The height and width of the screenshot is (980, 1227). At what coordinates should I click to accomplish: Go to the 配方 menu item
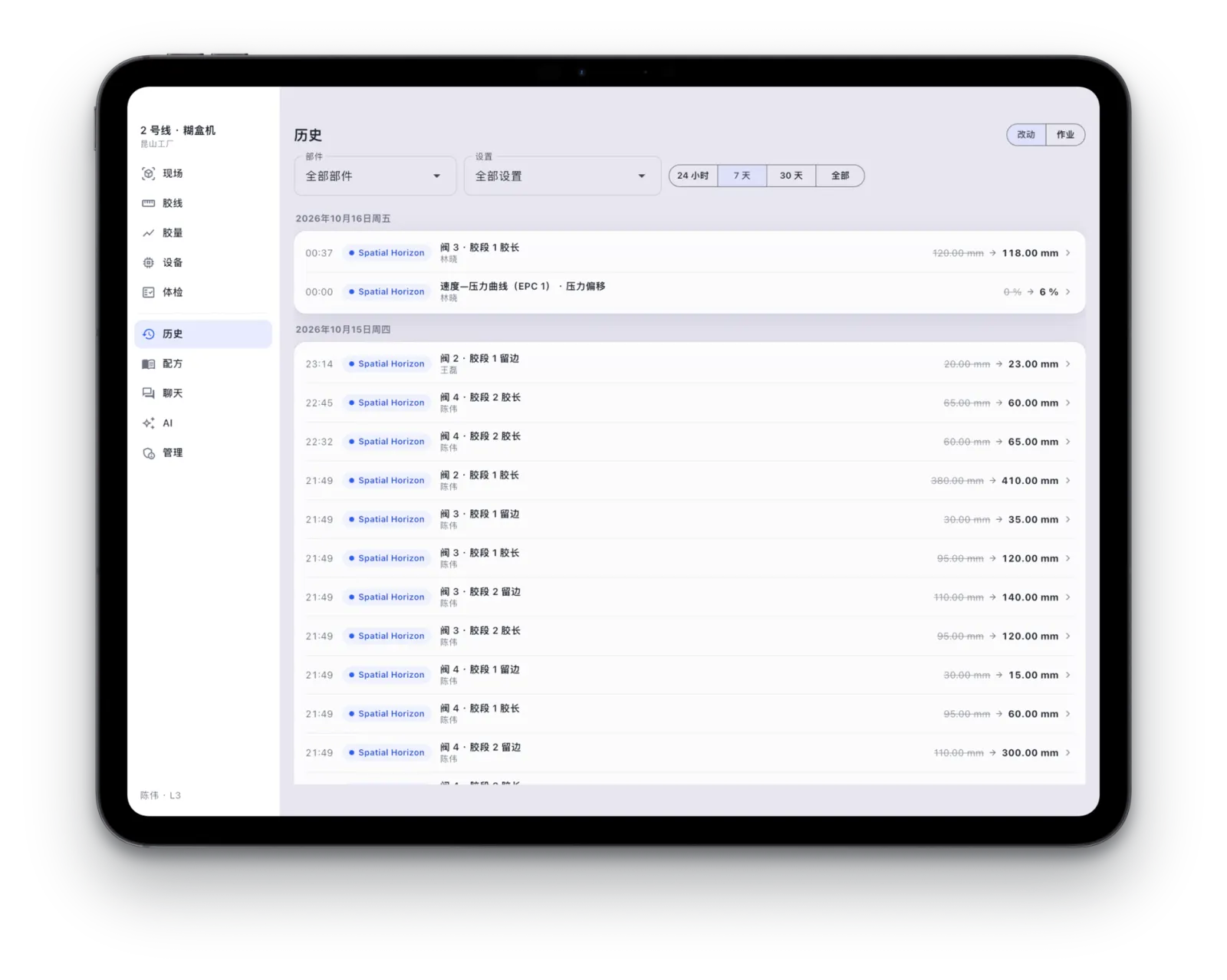click(x=203, y=363)
